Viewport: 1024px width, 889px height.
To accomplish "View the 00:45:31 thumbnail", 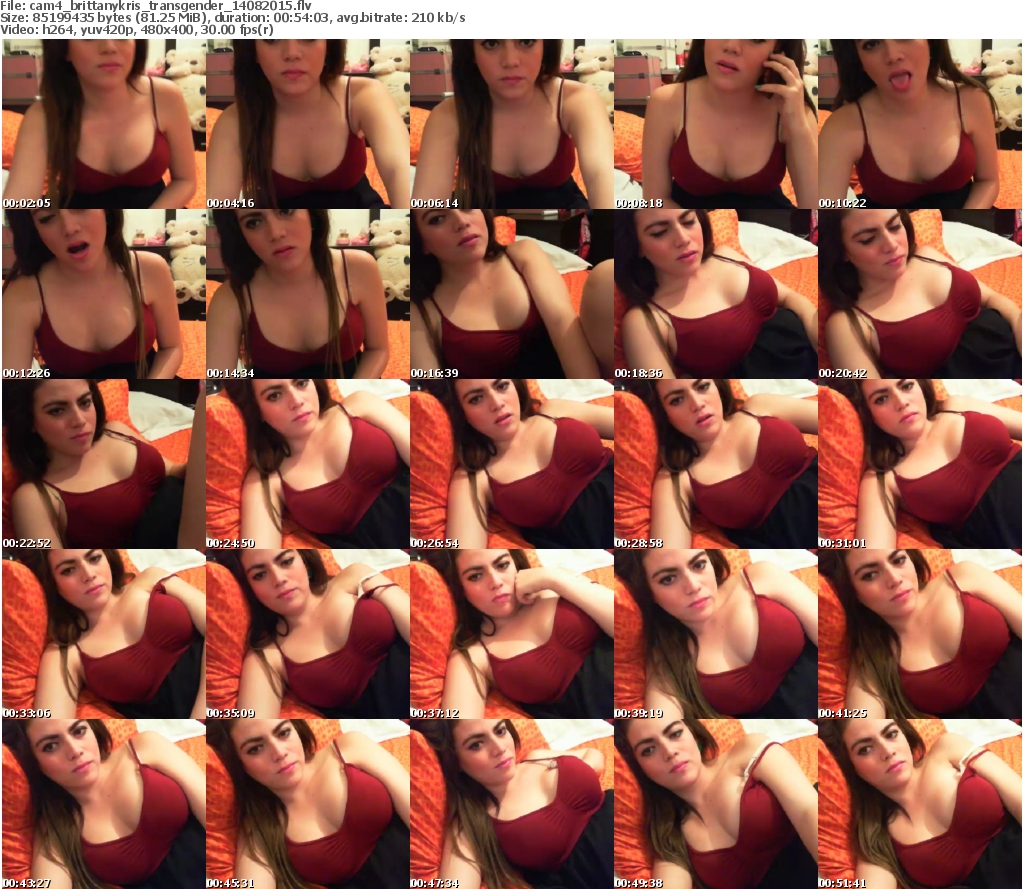I will click(308, 804).
